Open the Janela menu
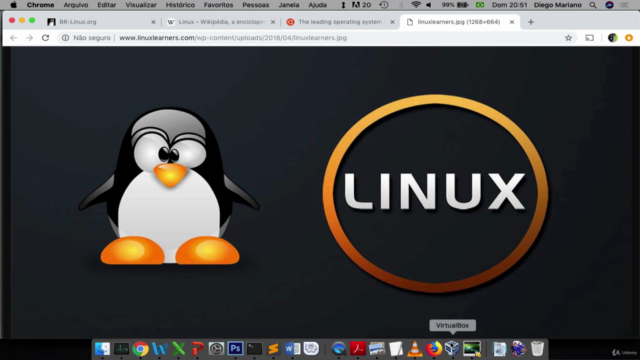Screen dimensions: 640x360 pos(289,5)
